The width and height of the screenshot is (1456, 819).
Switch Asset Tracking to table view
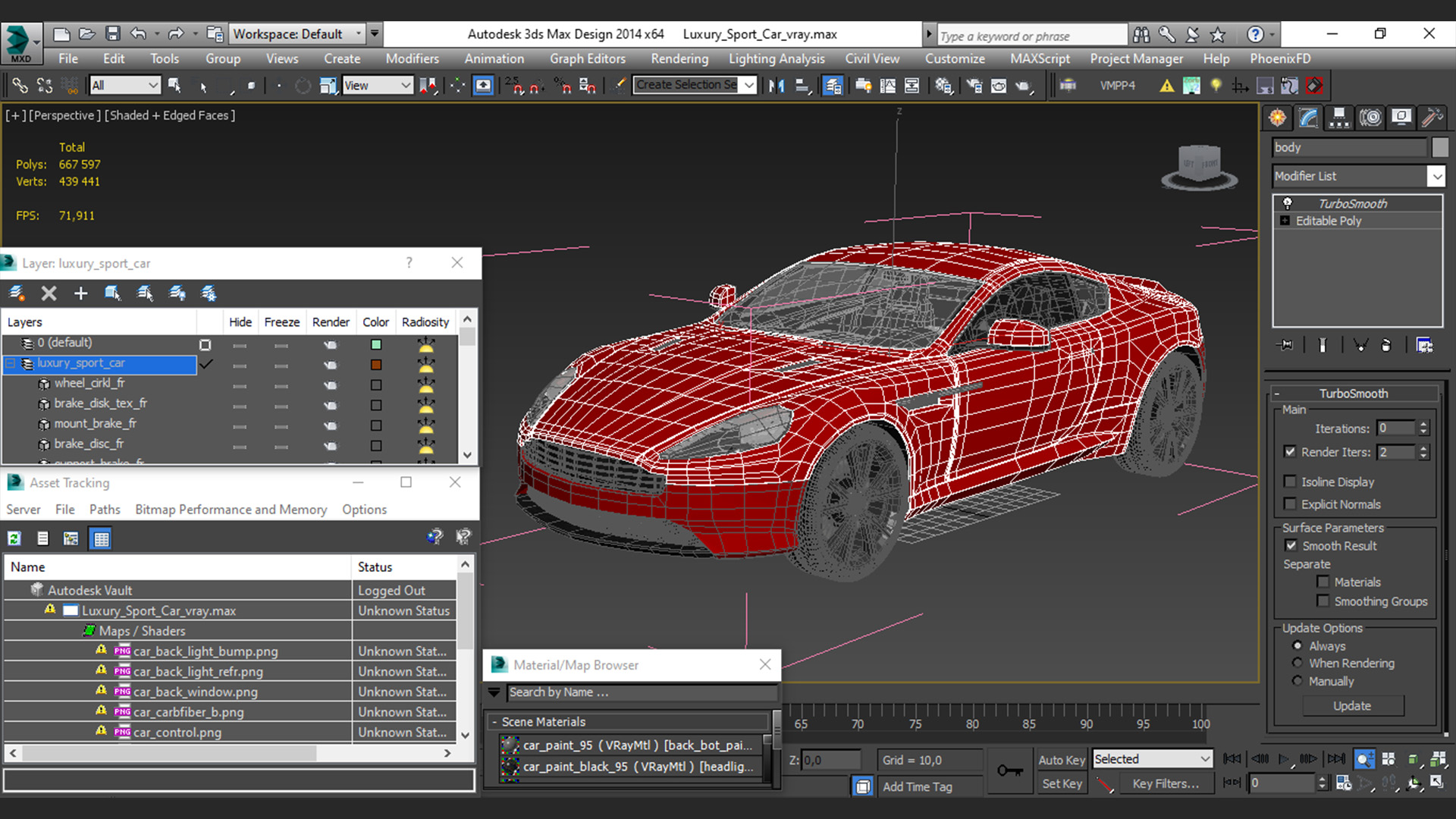click(101, 538)
